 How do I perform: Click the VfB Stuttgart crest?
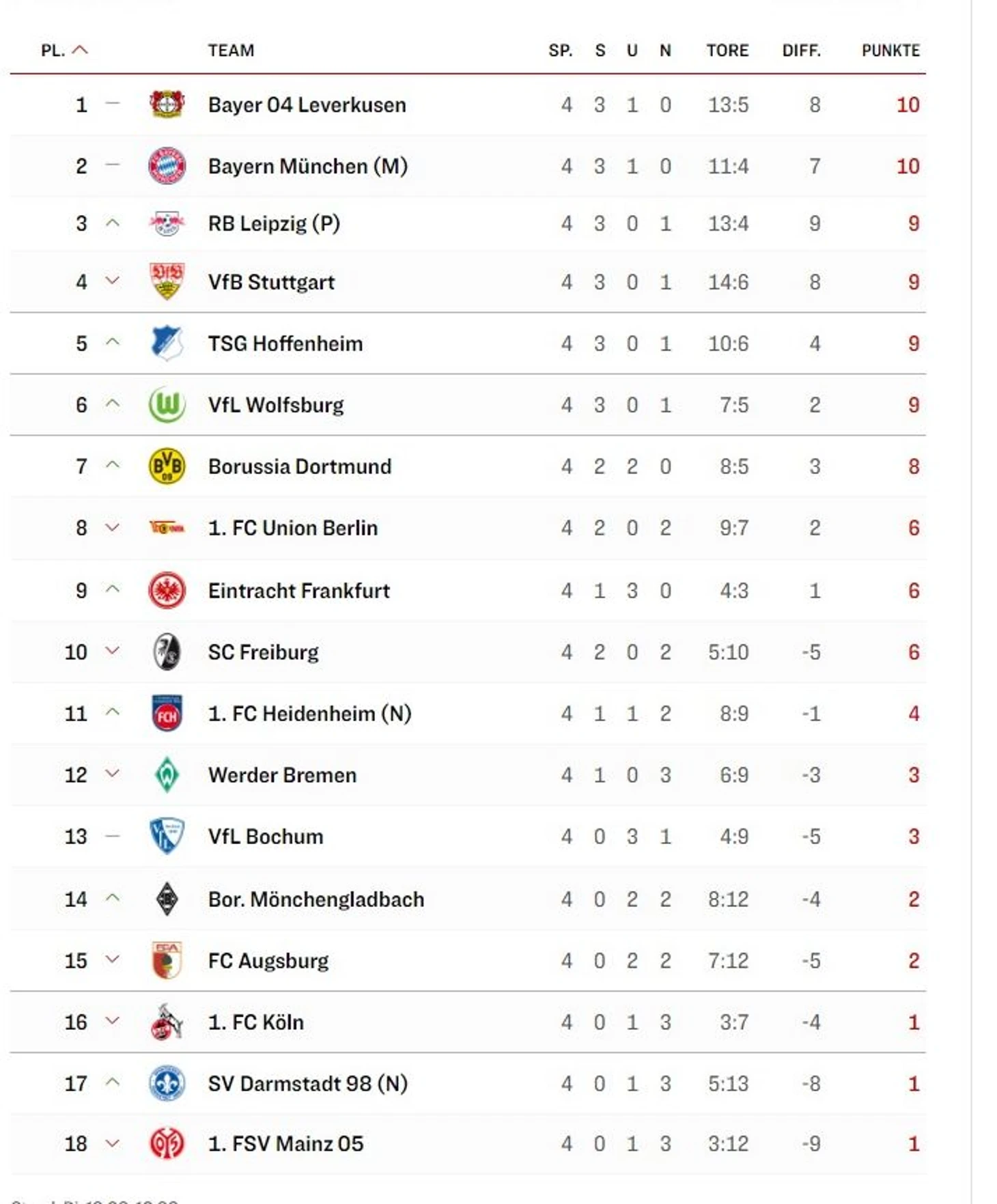(x=167, y=281)
